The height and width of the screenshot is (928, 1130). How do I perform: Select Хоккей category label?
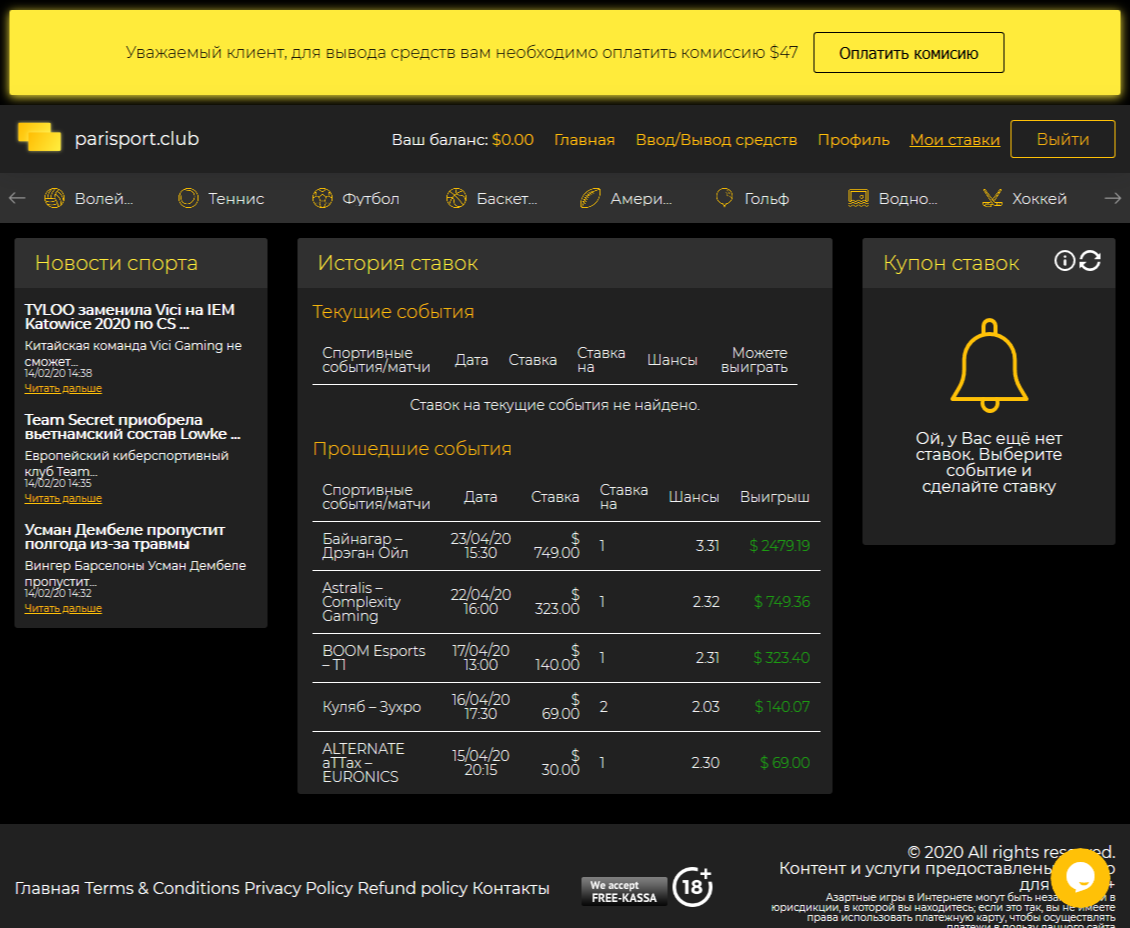pyautogui.click(x=1039, y=198)
